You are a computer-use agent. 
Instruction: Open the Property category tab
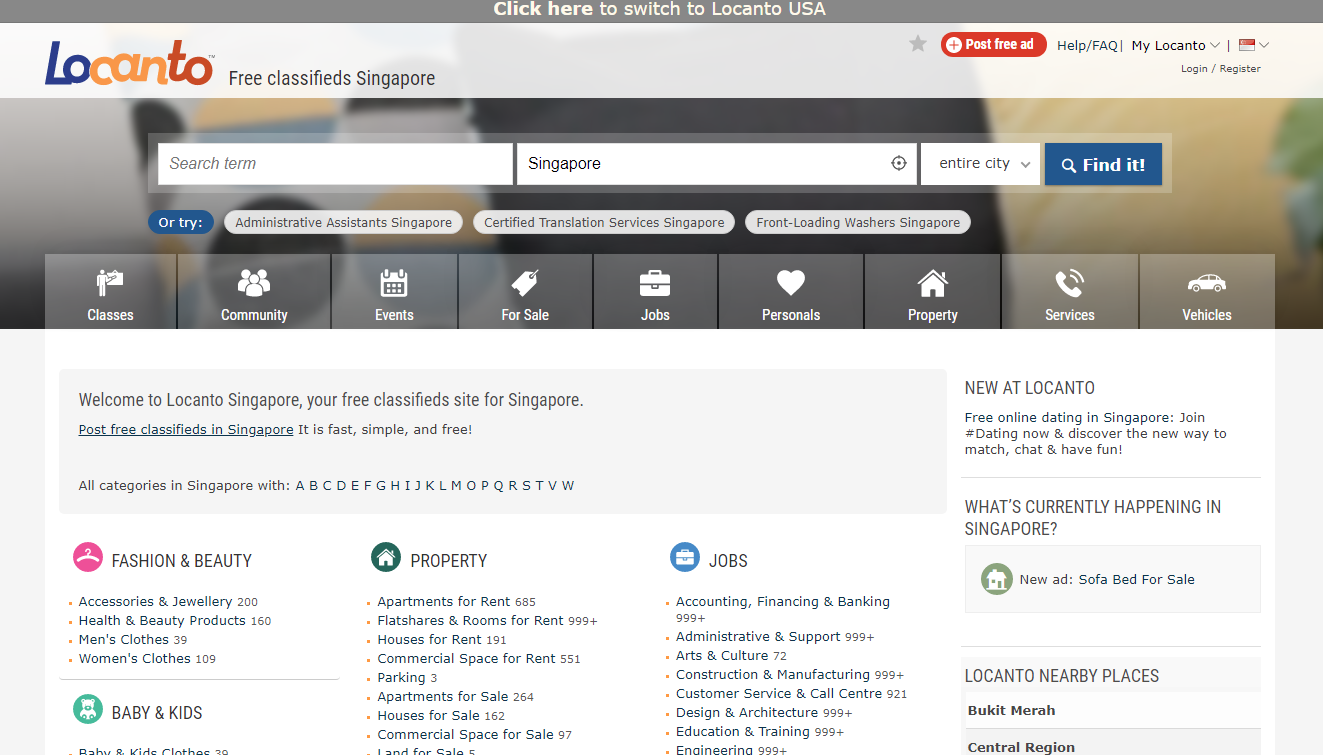(932, 292)
